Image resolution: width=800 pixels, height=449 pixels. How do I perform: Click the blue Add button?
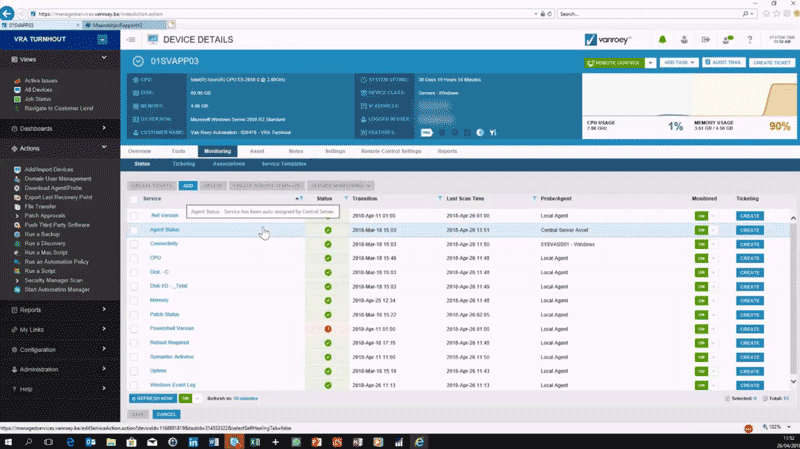click(x=188, y=186)
